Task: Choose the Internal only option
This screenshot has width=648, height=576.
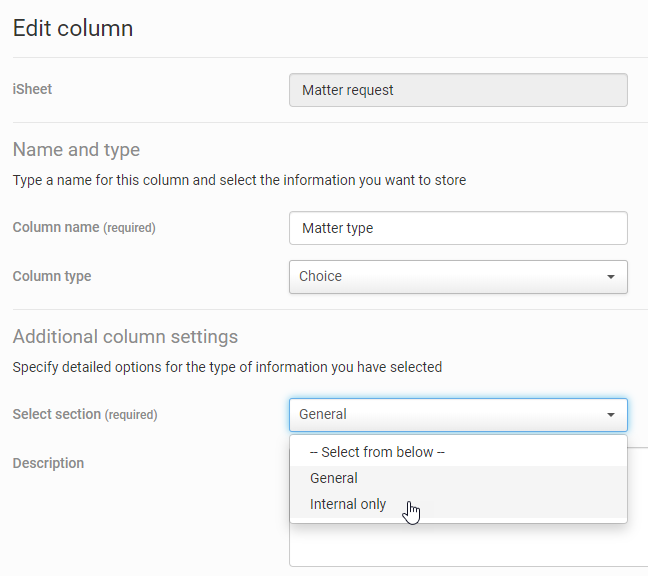Action: [348, 504]
